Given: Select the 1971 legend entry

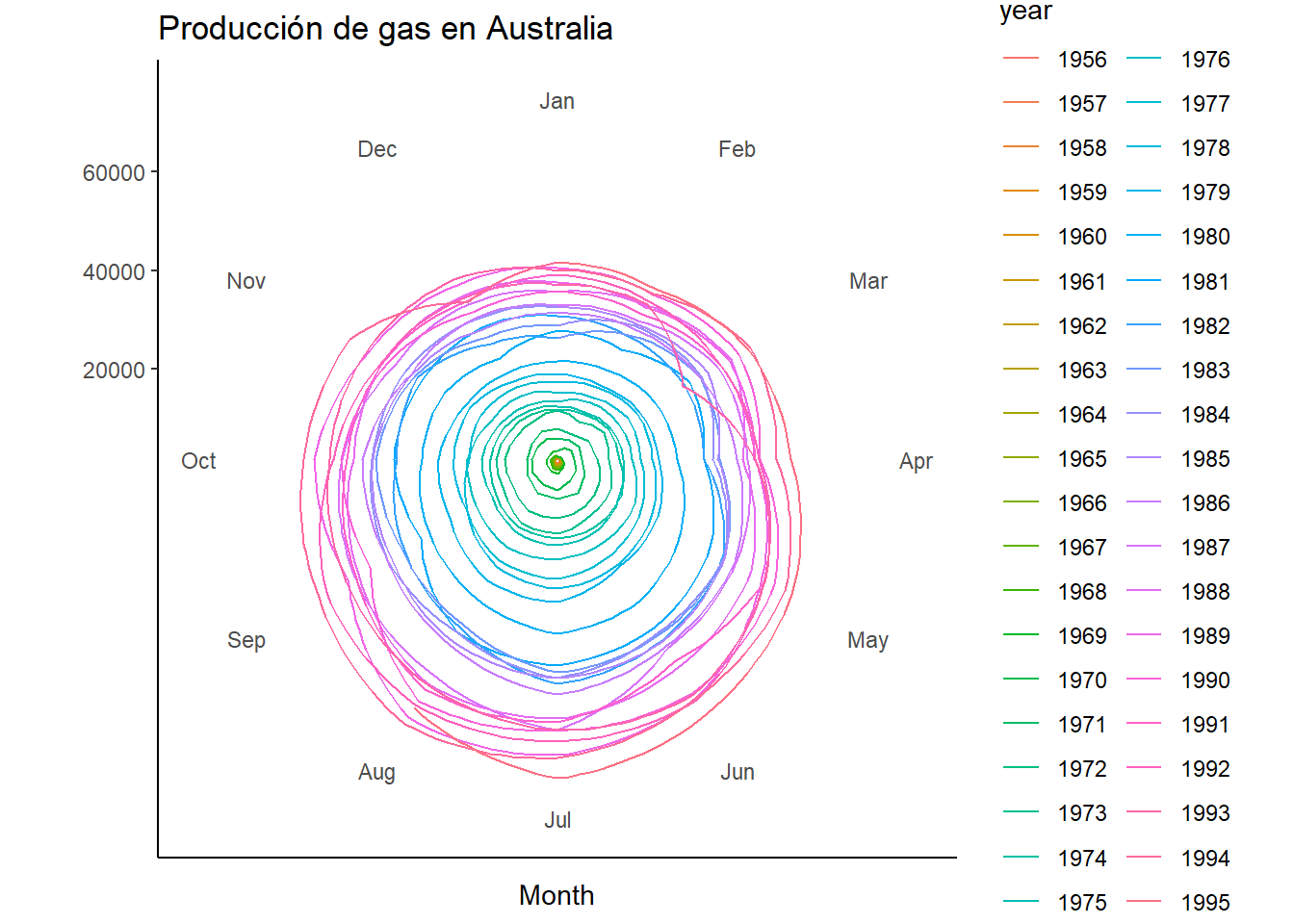Looking at the screenshot, I should (1055, 725).
